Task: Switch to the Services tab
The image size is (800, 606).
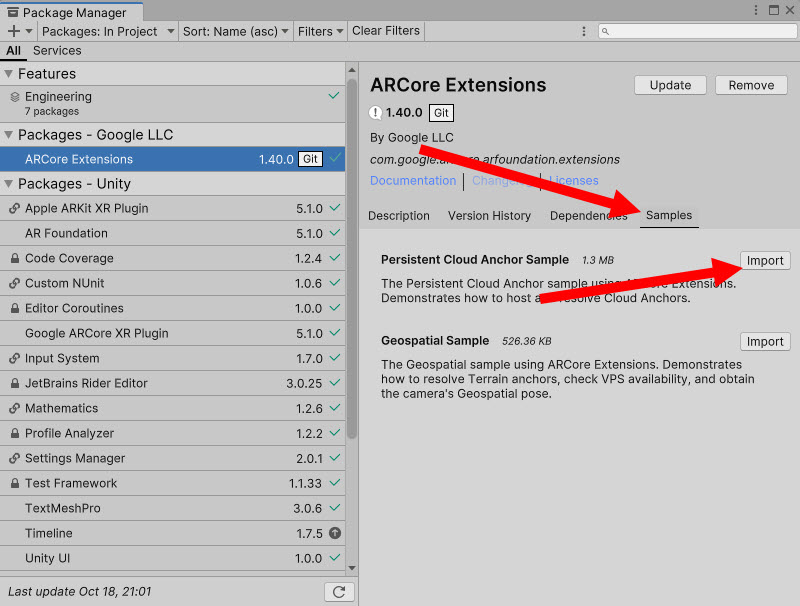Action: (x=57, y=50)
